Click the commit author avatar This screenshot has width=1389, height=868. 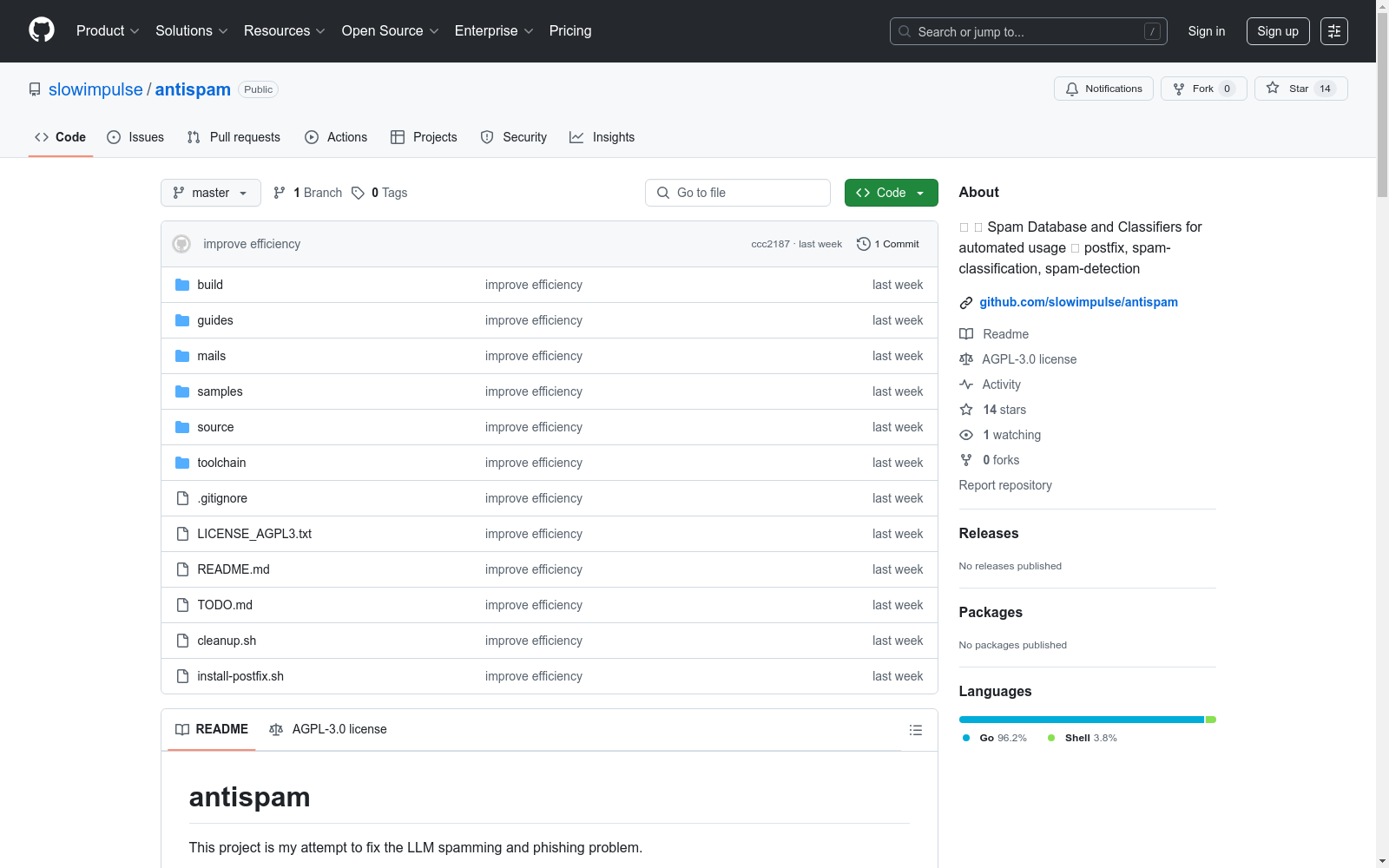click(181, 244)
